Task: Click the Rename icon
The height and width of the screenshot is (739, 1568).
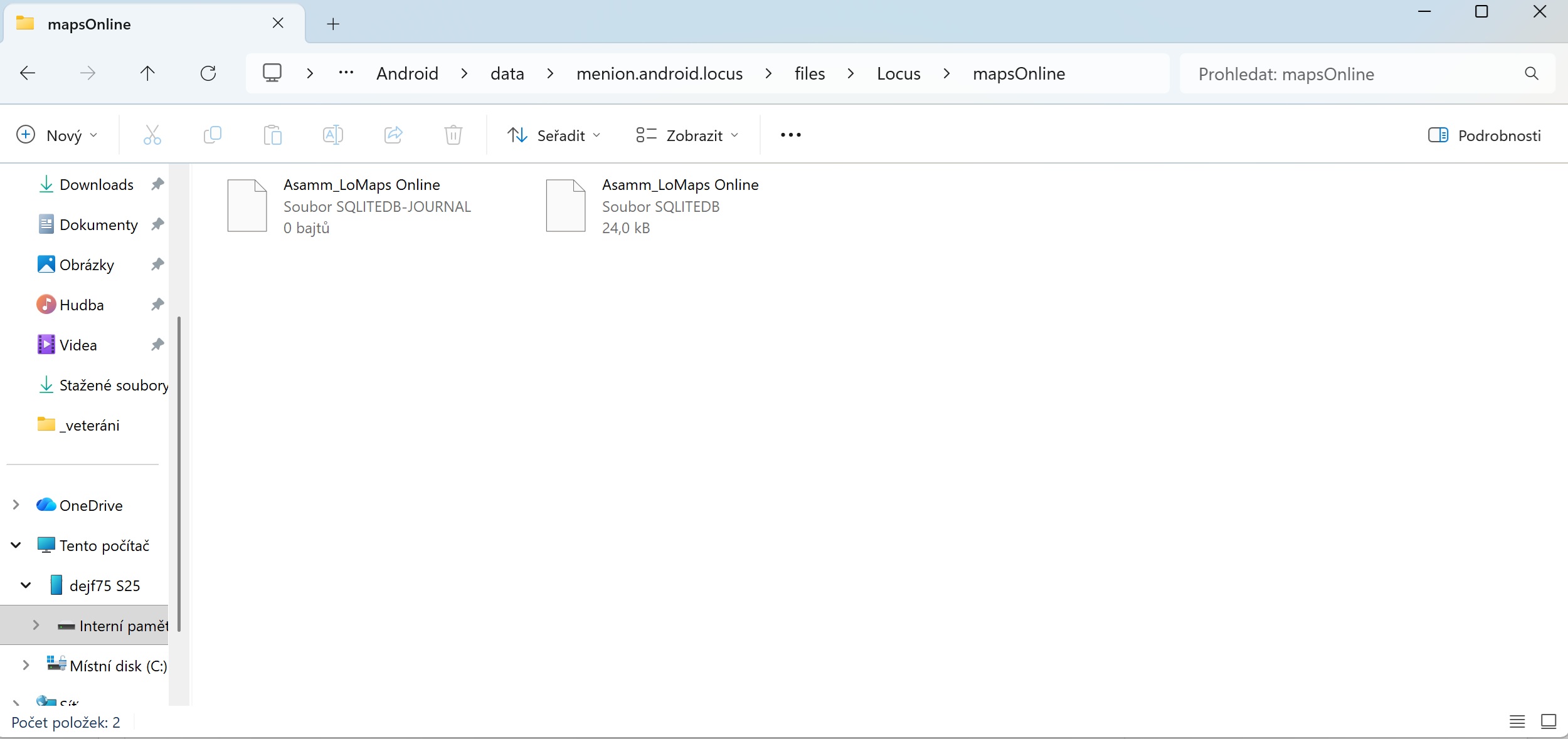Action: point(333,135)
